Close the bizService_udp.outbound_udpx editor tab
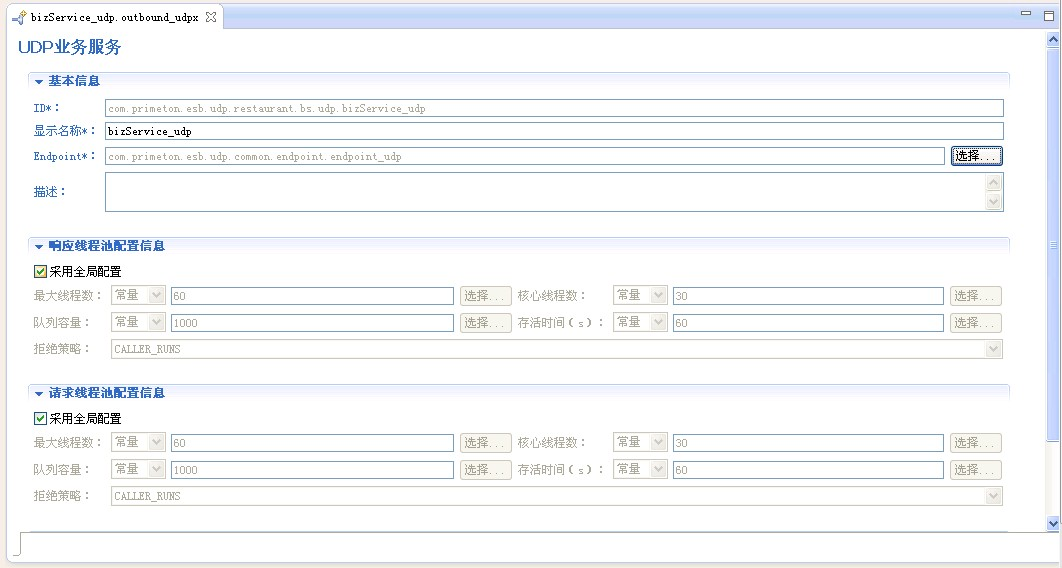 pos(210,18)
